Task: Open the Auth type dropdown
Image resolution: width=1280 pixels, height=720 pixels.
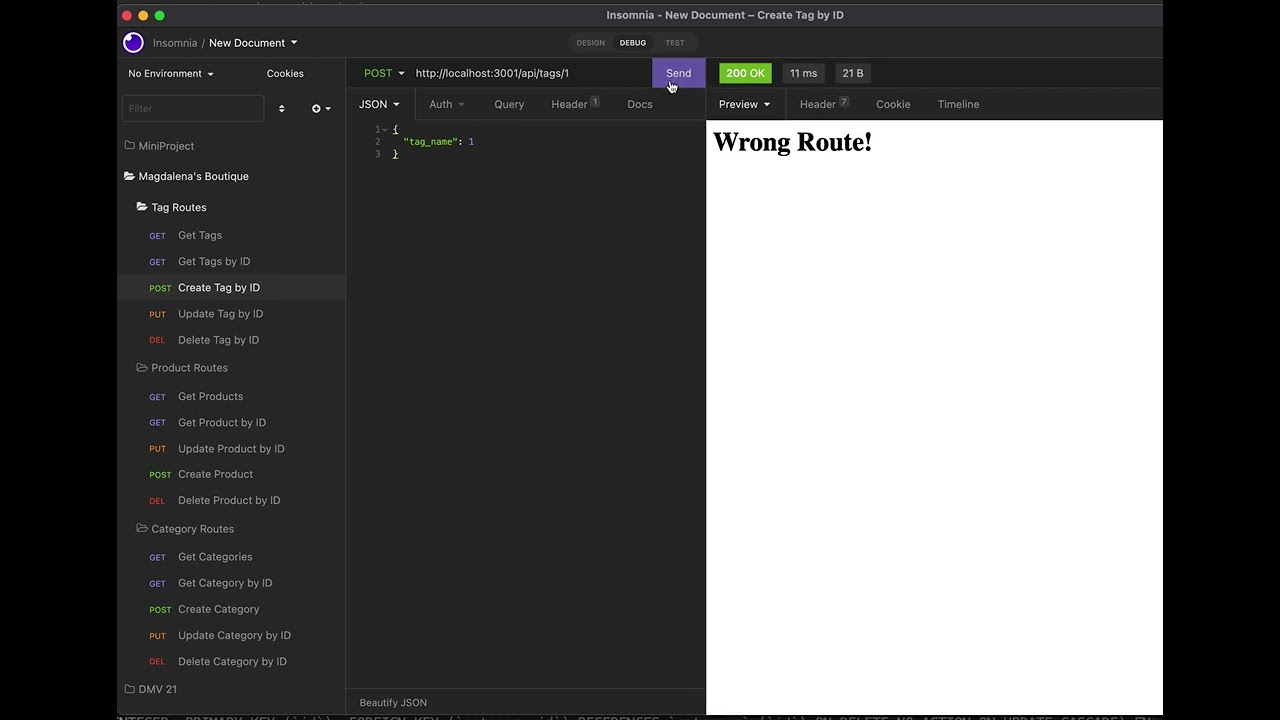Action: point(446,104)
